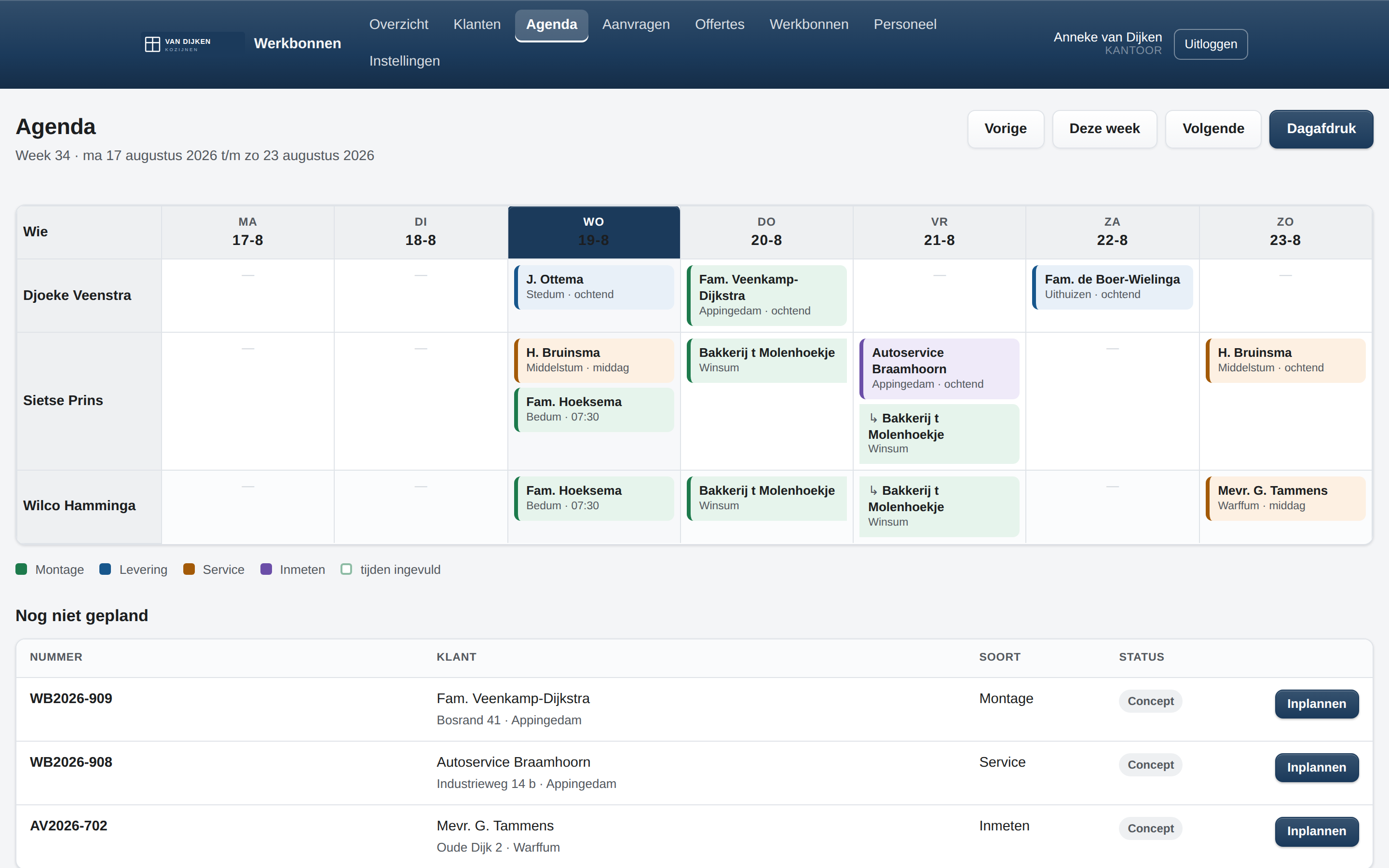The width and height of the screenshot is (1389, 868).
Task: Click Inplannen for WB2026-909
Action: pos(1317,704)
